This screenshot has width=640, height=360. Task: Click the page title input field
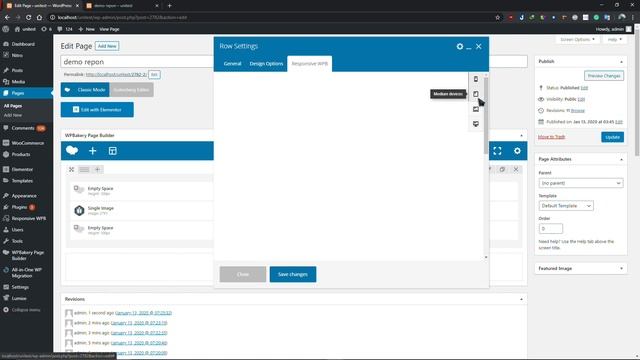click(294, 62)
